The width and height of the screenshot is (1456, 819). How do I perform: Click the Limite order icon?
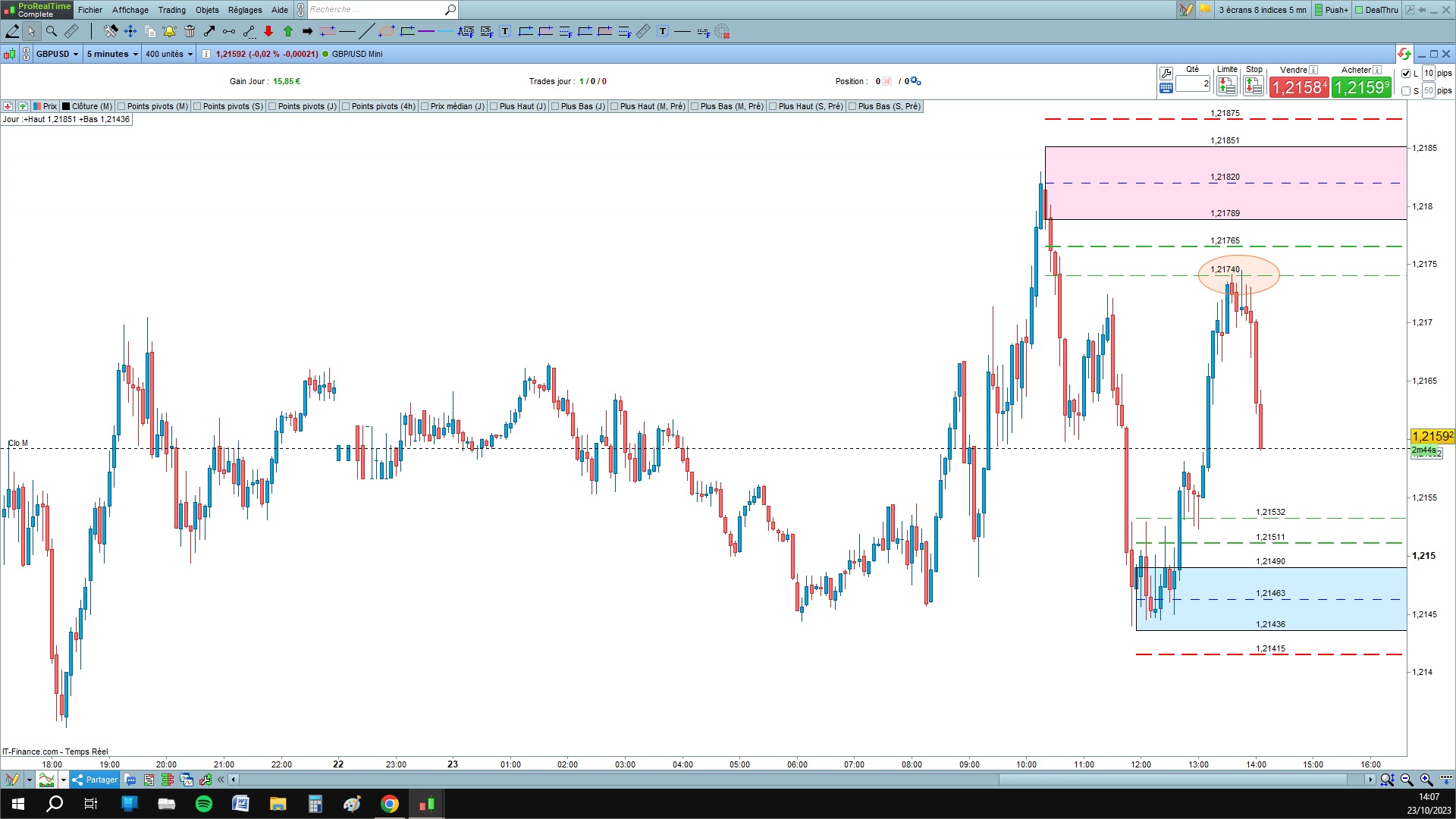coord(1226,86)
